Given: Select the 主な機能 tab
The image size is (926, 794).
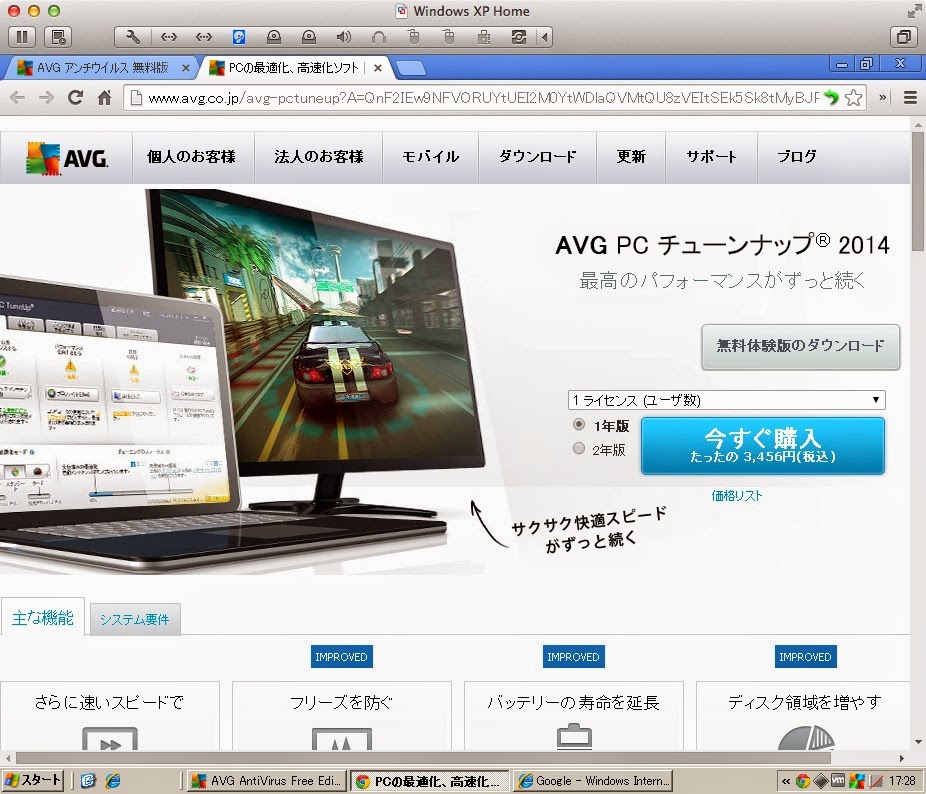Looking at the screenshot, I should (x=43, y=618).
